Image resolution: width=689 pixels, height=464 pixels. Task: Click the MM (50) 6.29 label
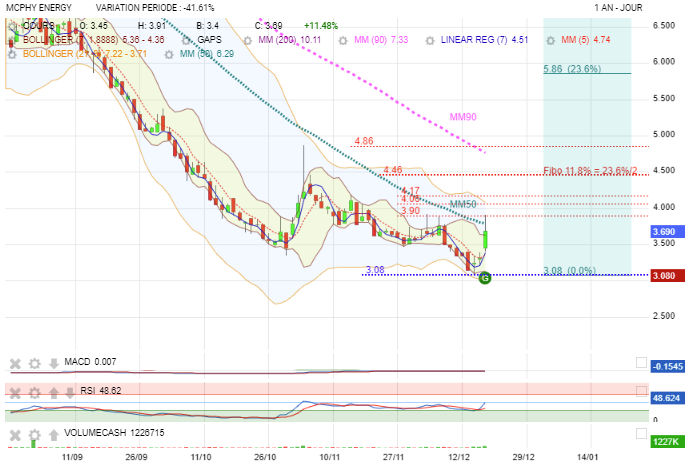pyautogui.click(x=207, y=54)
